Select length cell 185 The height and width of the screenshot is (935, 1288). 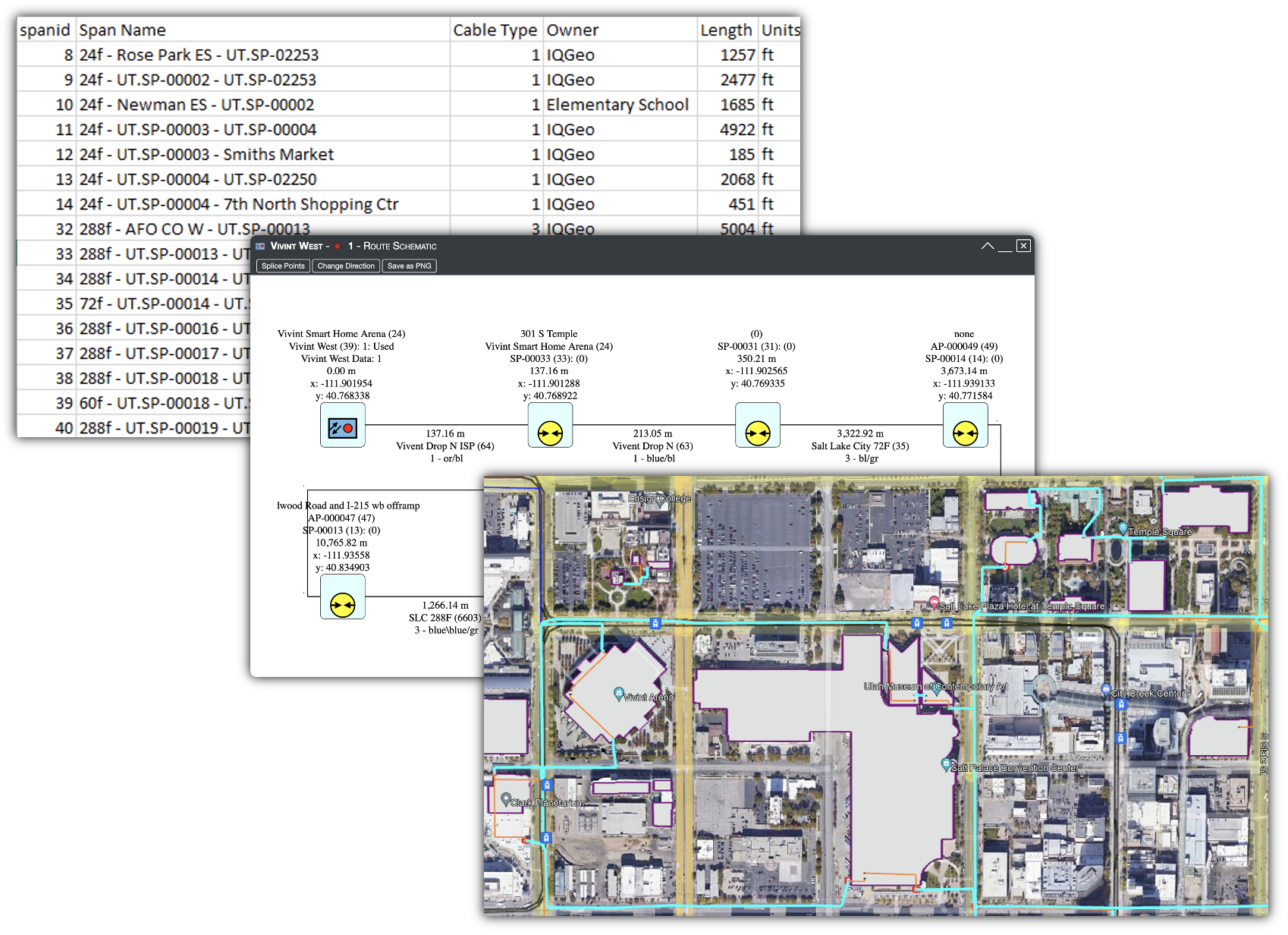click(x=727, y=154)
